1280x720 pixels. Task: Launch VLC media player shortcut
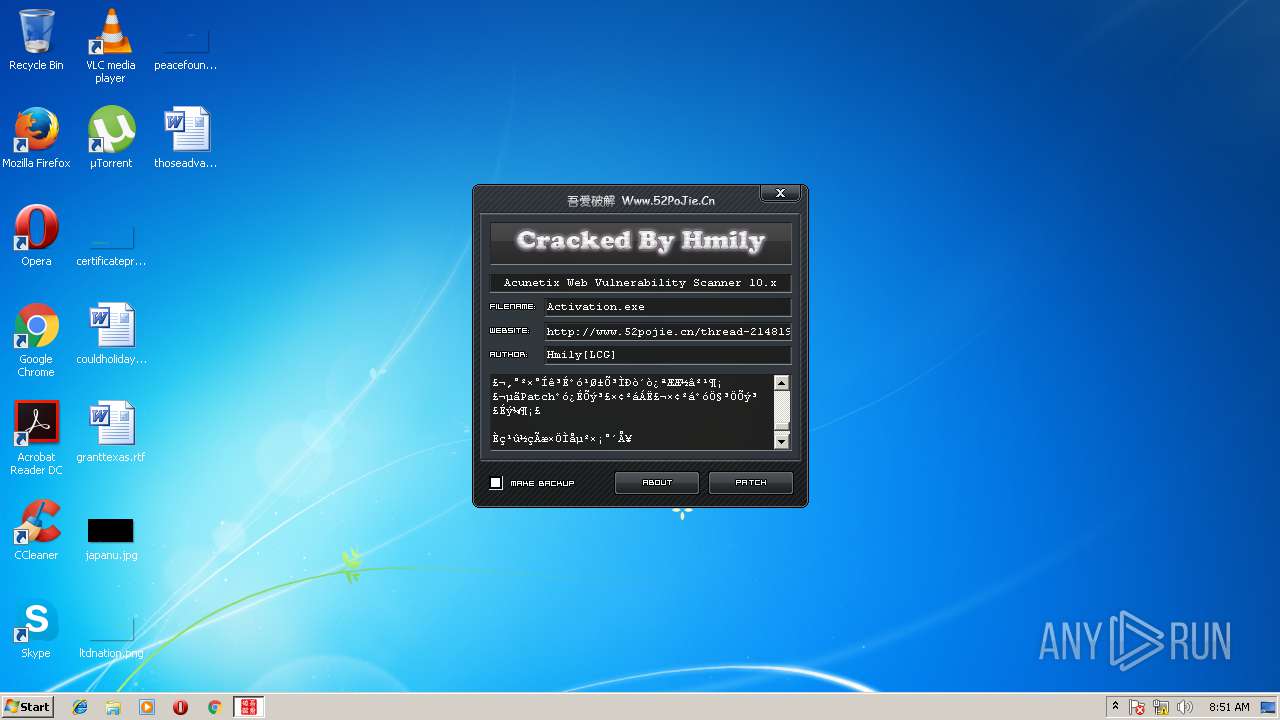(110, 46)
